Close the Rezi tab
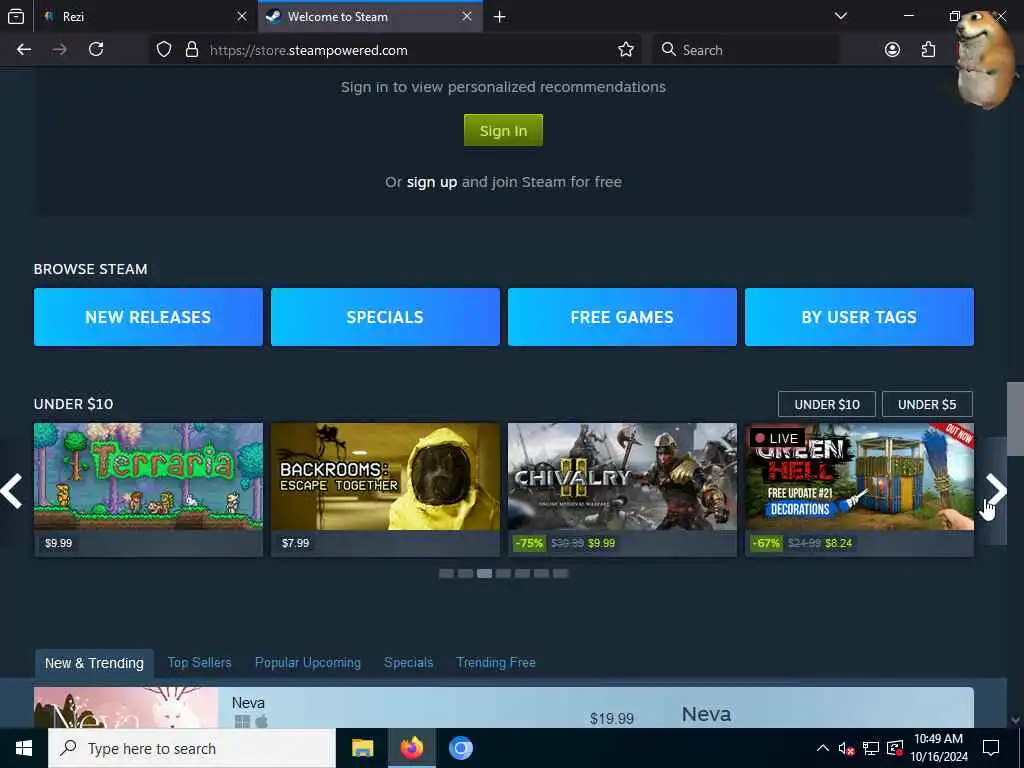 point(242,16)
